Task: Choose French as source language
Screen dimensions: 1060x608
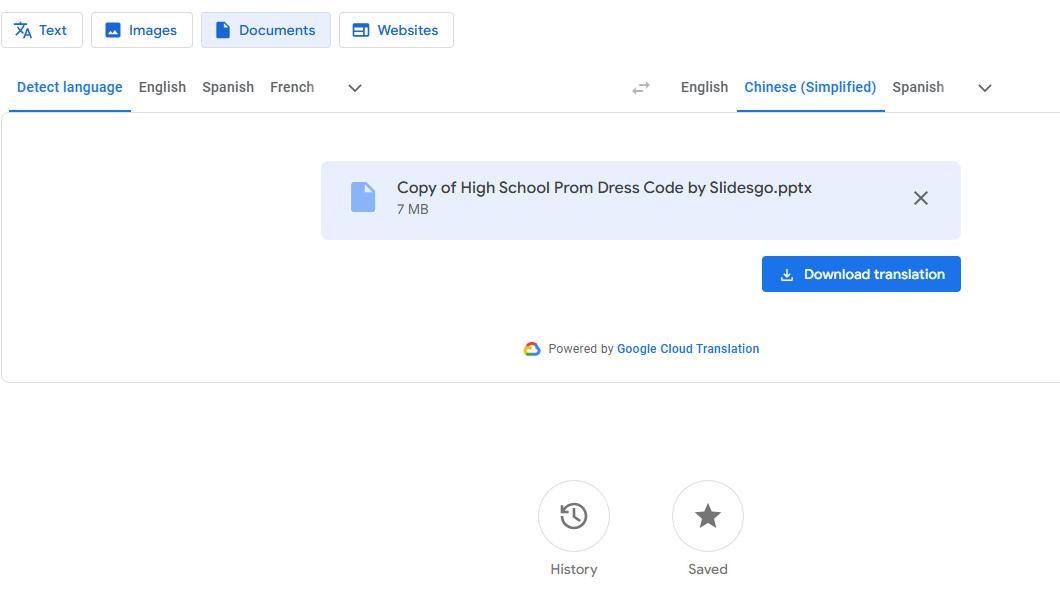Action: pos(292,87)
